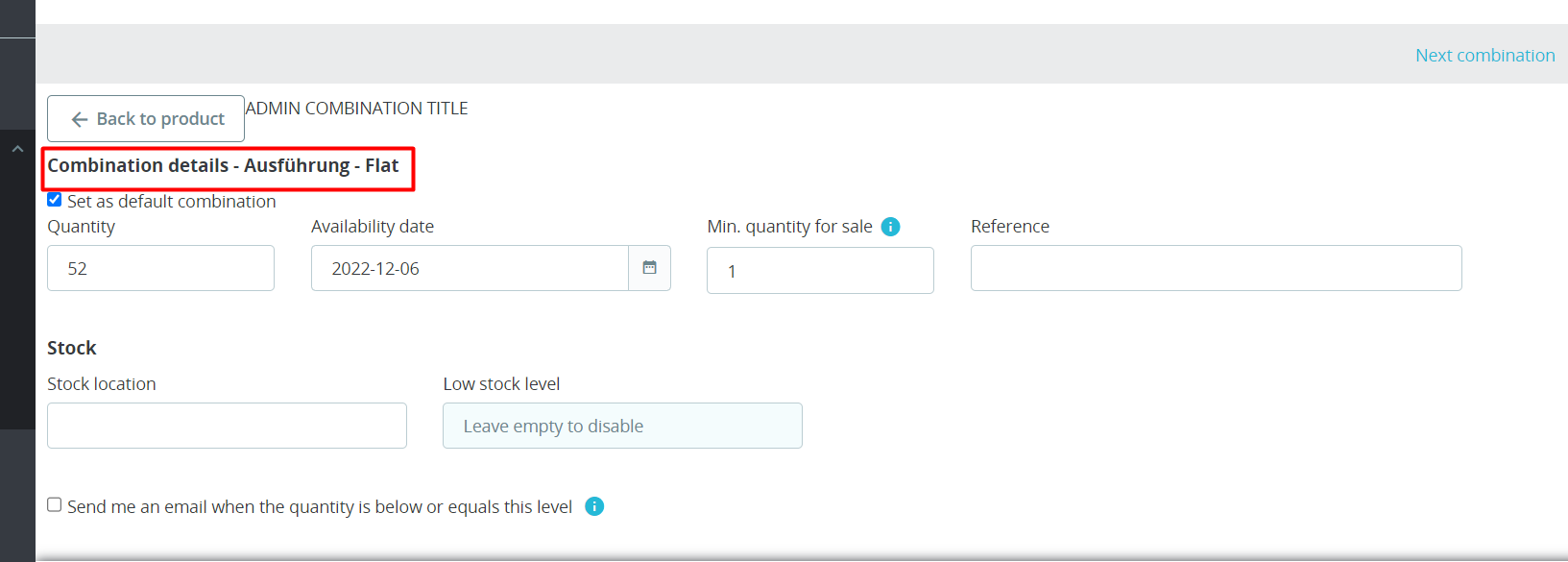
Task: Tick the Set as default combination checkbox
Action: [x=55, y=200]
